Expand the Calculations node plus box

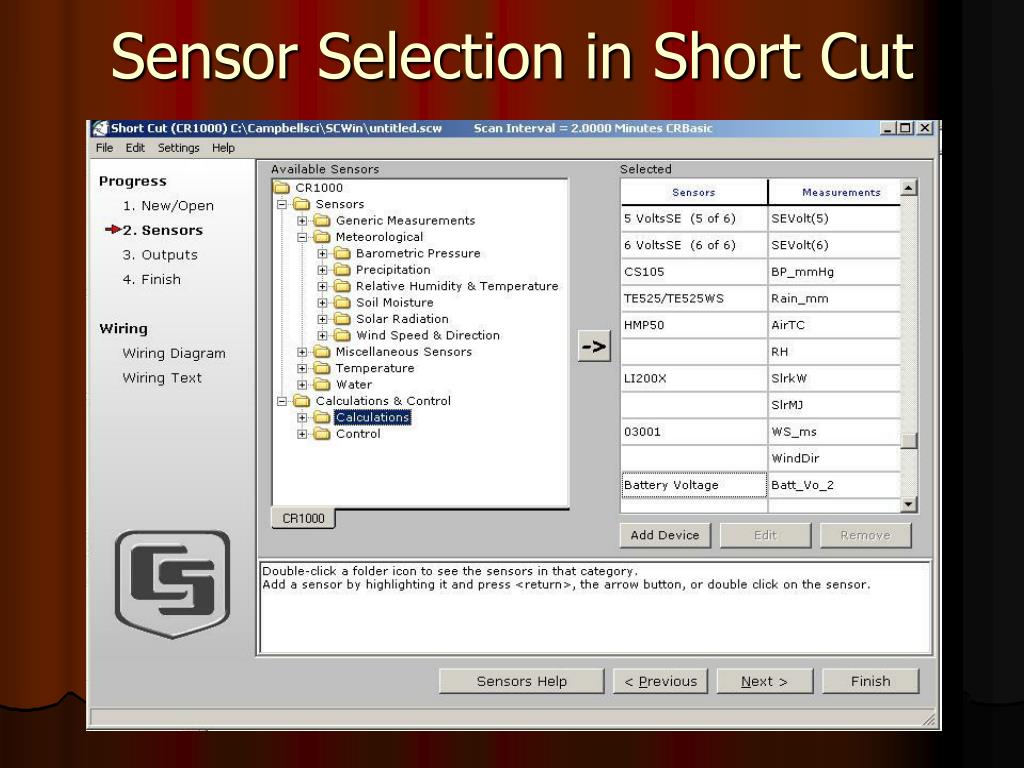302,417
